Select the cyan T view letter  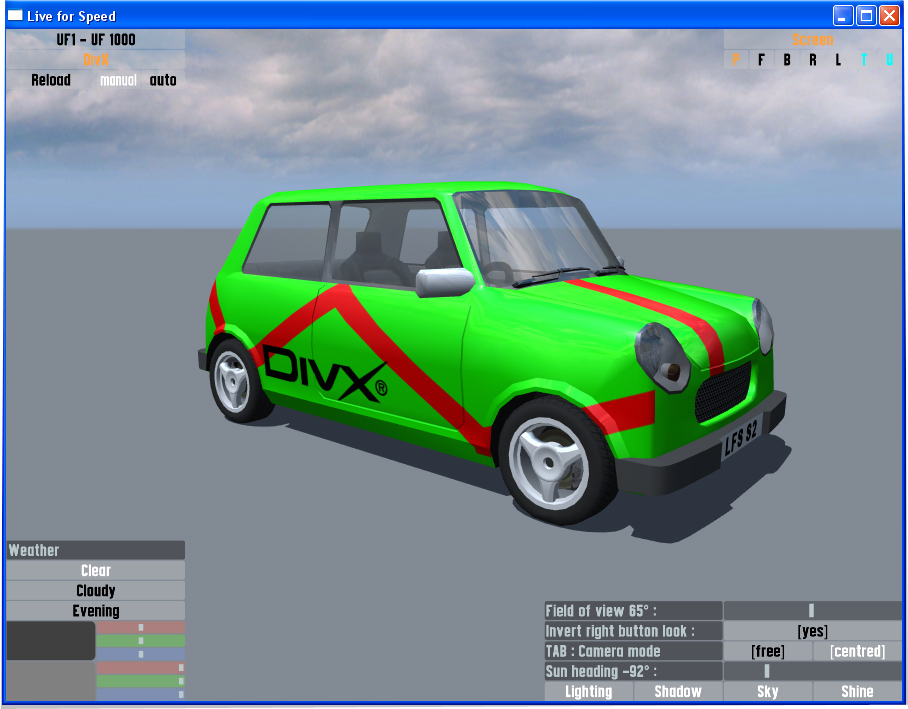point(863,60)
